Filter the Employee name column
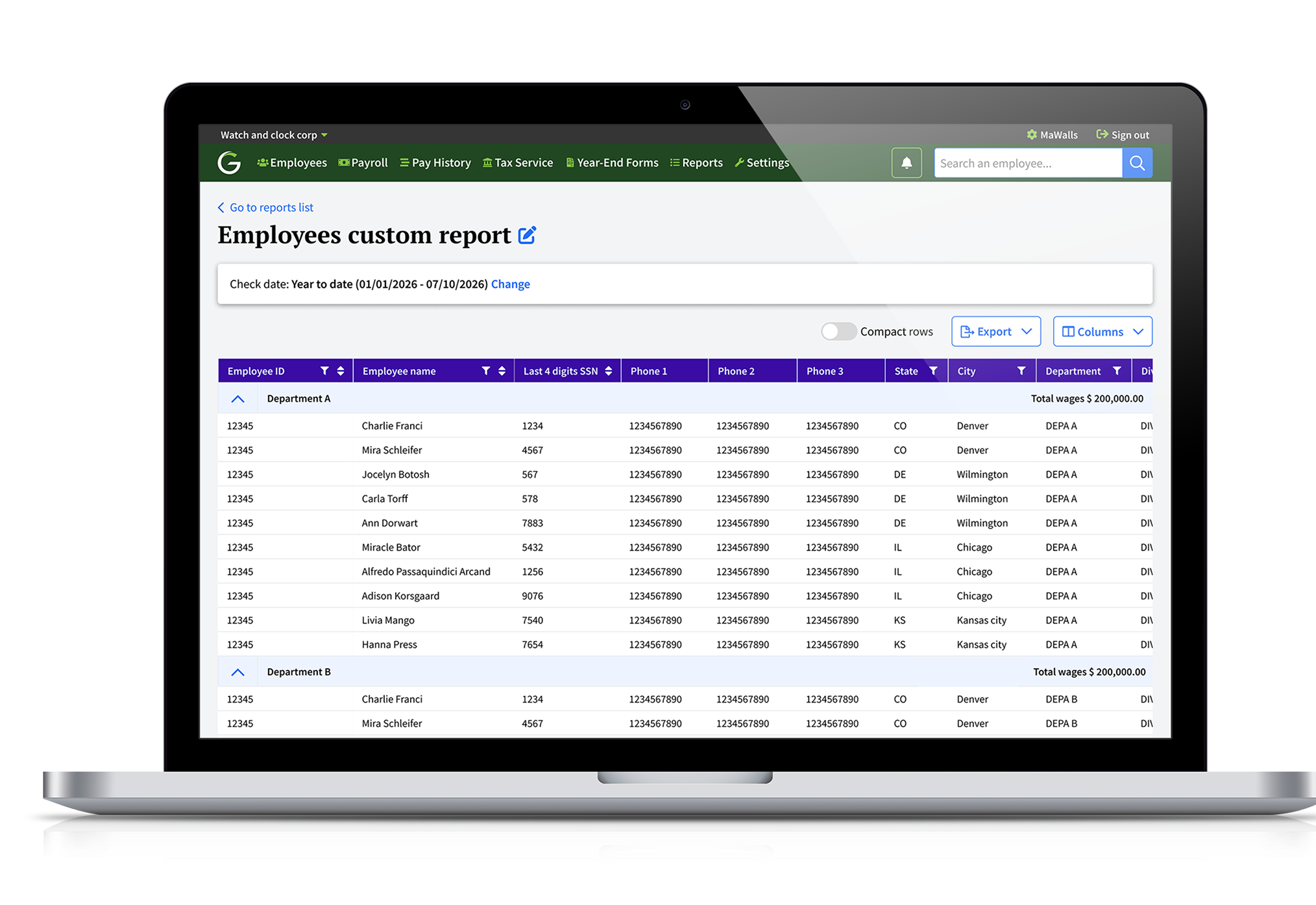The width and height of the screenshot is (1316, 905). 485,371
